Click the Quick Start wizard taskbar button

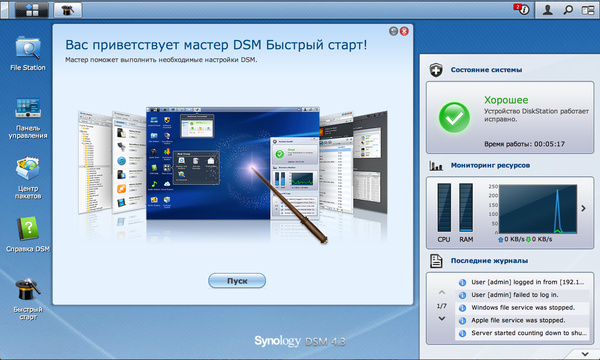point(68,10)
